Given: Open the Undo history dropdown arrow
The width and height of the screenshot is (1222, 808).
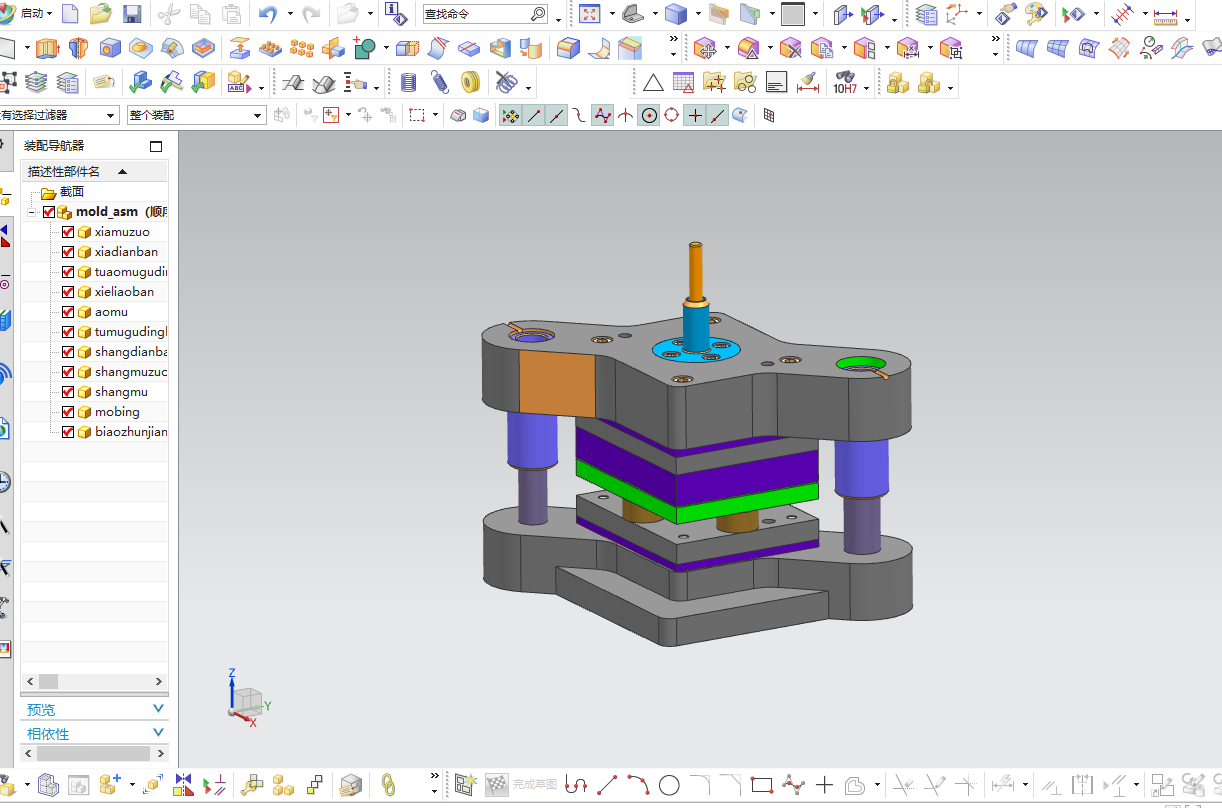Looking at the screenshot, I should click(x=290, y=14).
